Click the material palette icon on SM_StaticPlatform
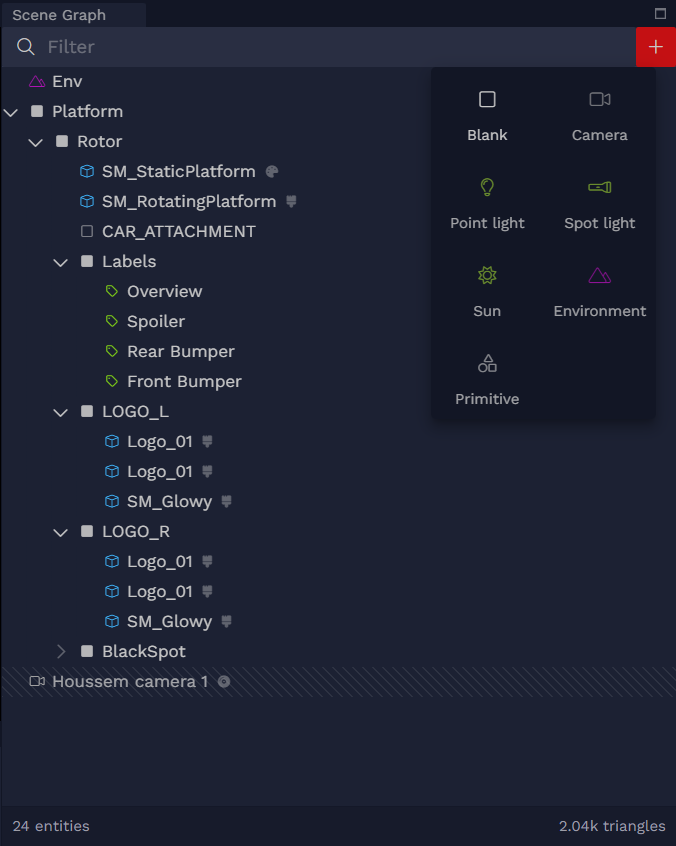The image size is (676, 846). click(x=272, y=172)
